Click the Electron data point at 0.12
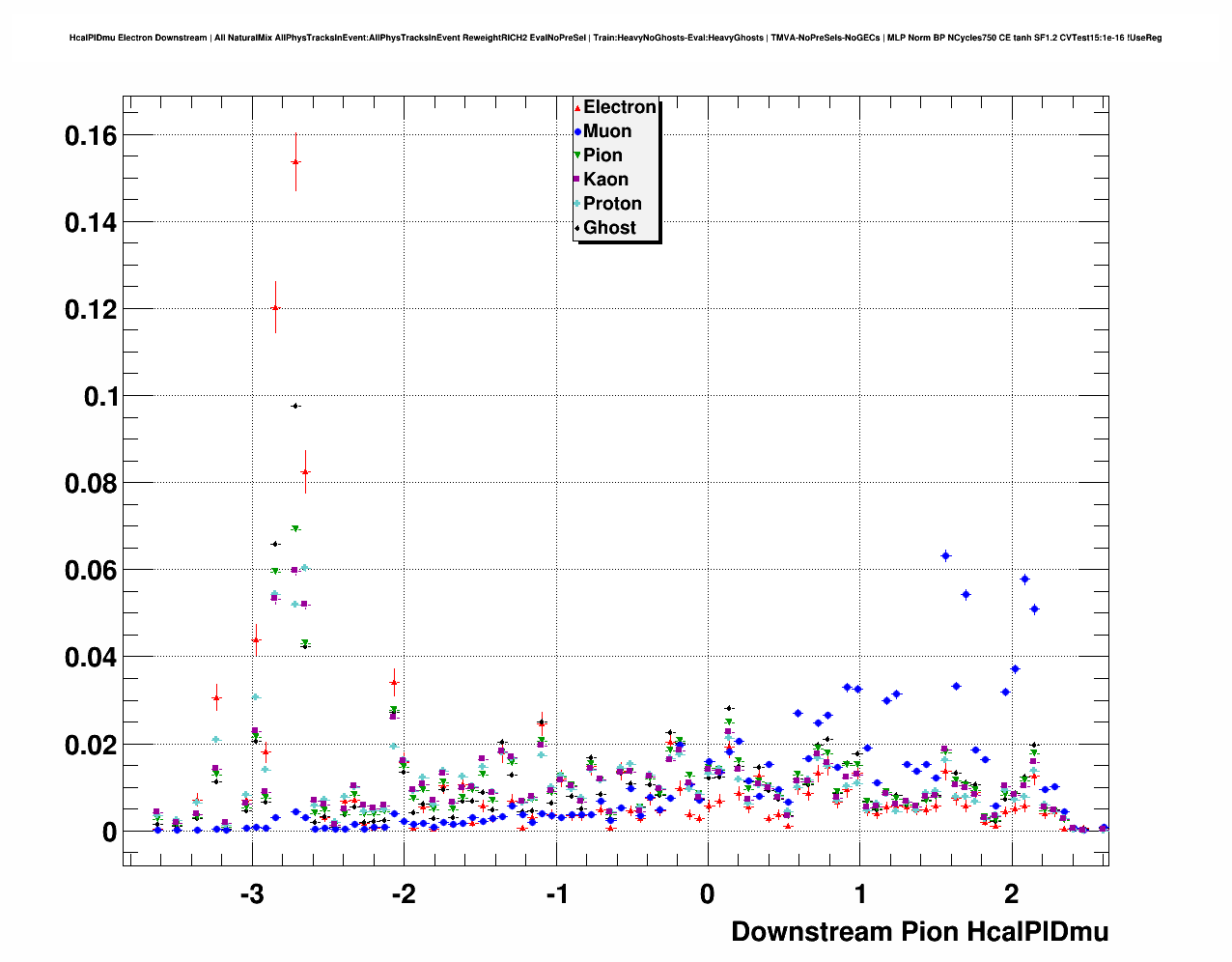The width and height of the screenshot is (1232, 962). pos(275,308)
